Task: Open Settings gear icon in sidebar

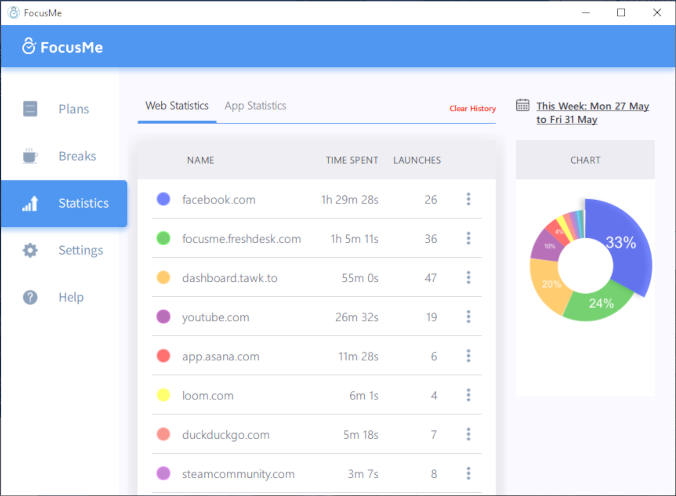Action: [x=30, y=250]
